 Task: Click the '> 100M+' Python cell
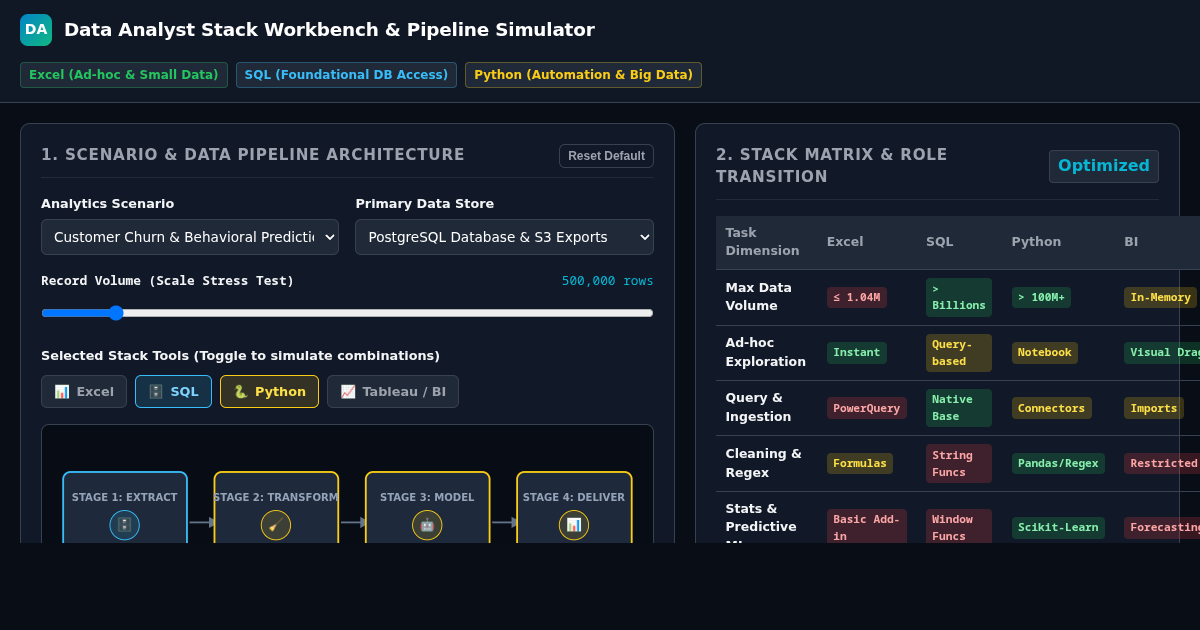click(x=1041, y=297)
